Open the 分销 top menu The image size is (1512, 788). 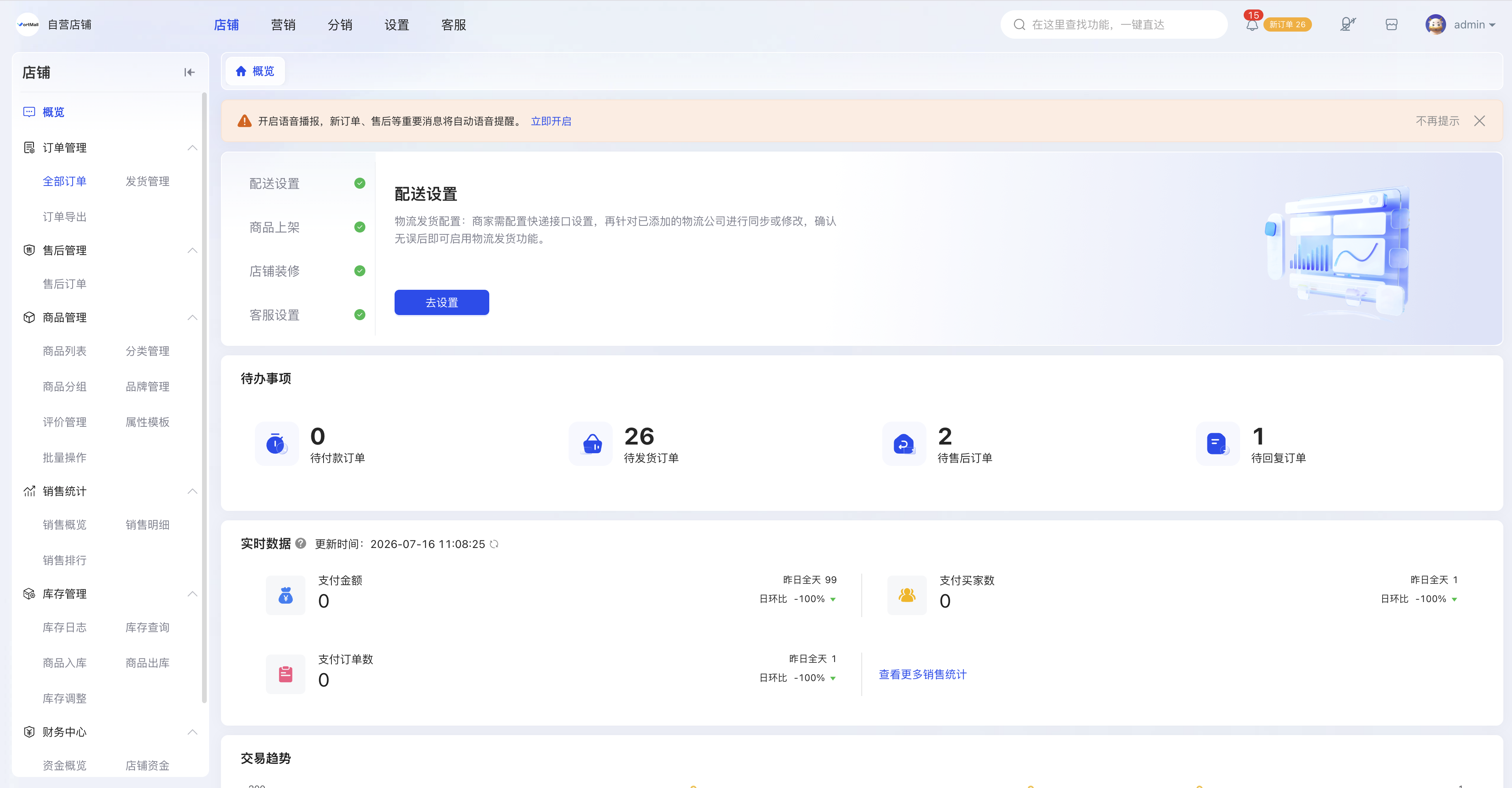(340, 24)
